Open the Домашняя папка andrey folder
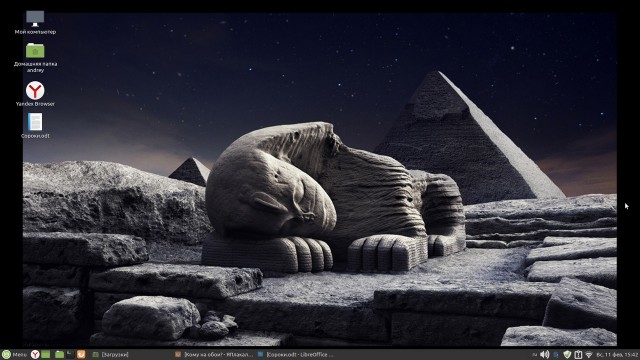 35,58
